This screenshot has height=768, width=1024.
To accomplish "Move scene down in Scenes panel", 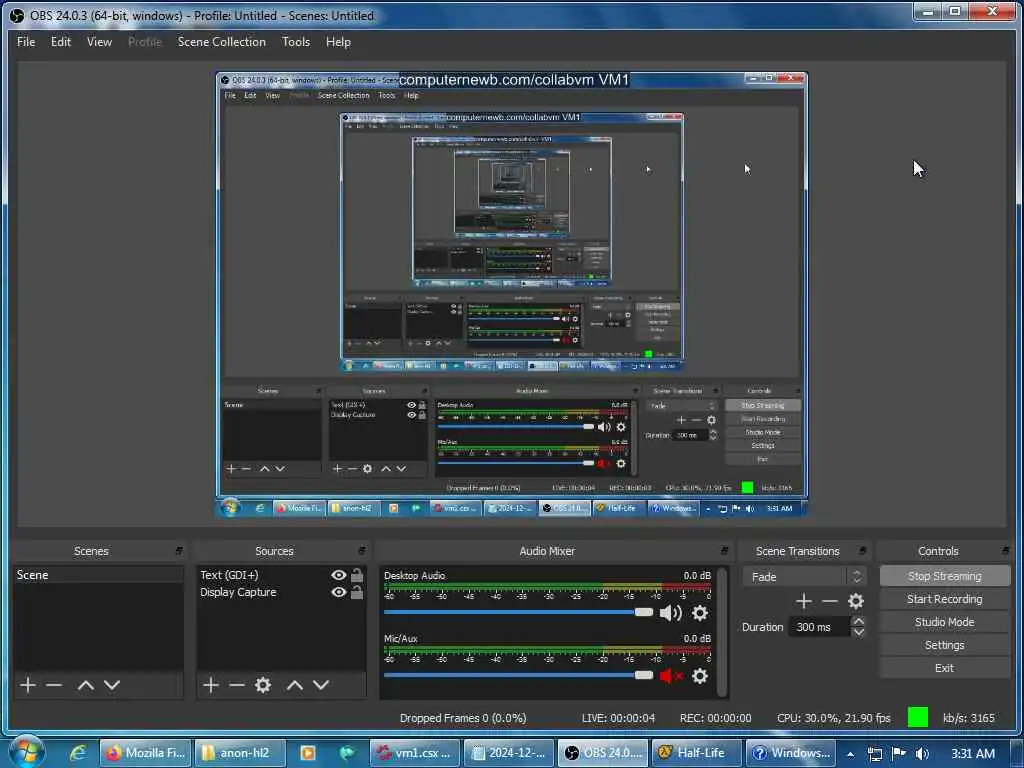I will pyautogui.click(x=112, y=685).
